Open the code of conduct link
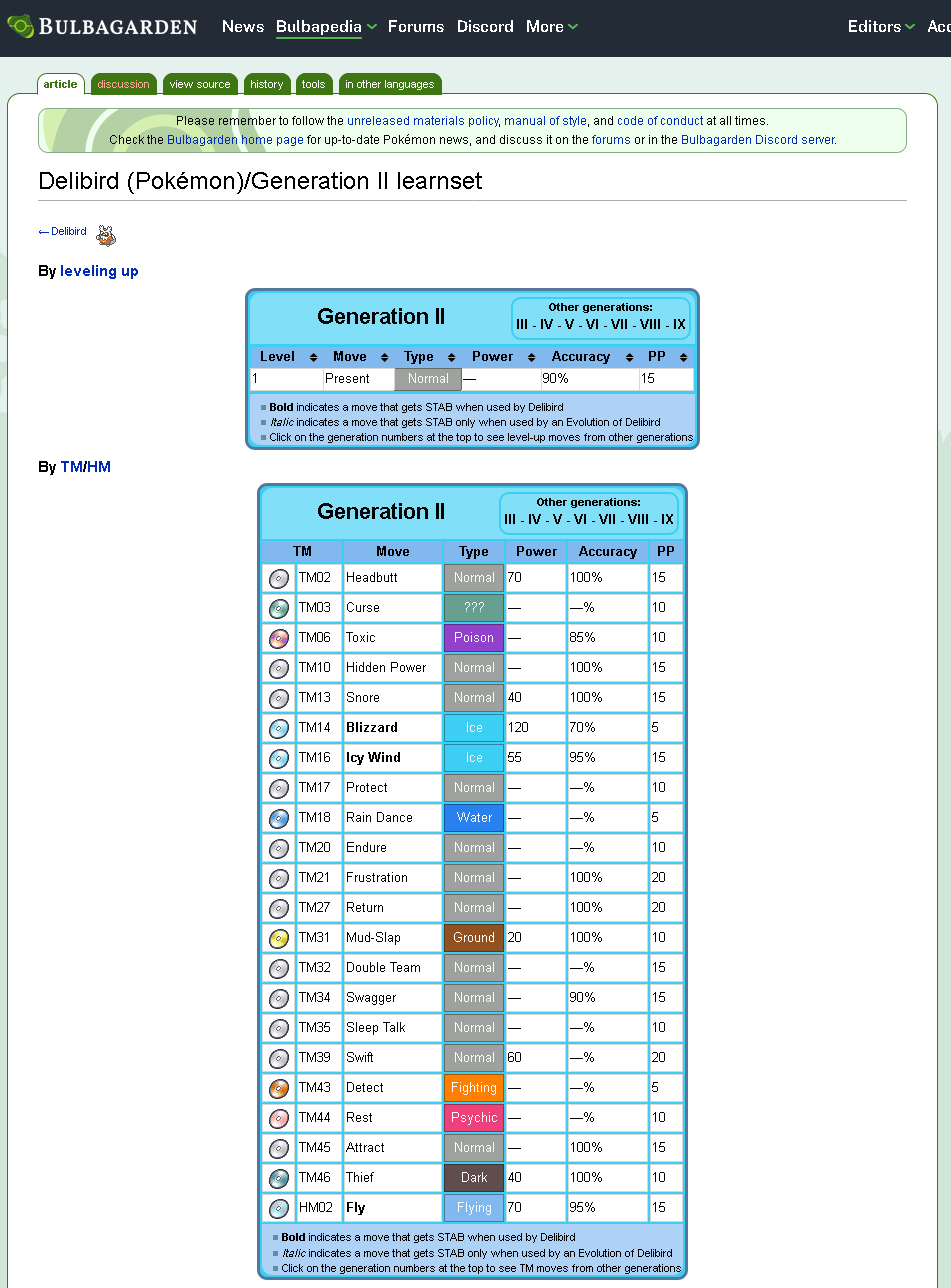Viewport: 951px width, 1288px height. (x=660, y=121)
